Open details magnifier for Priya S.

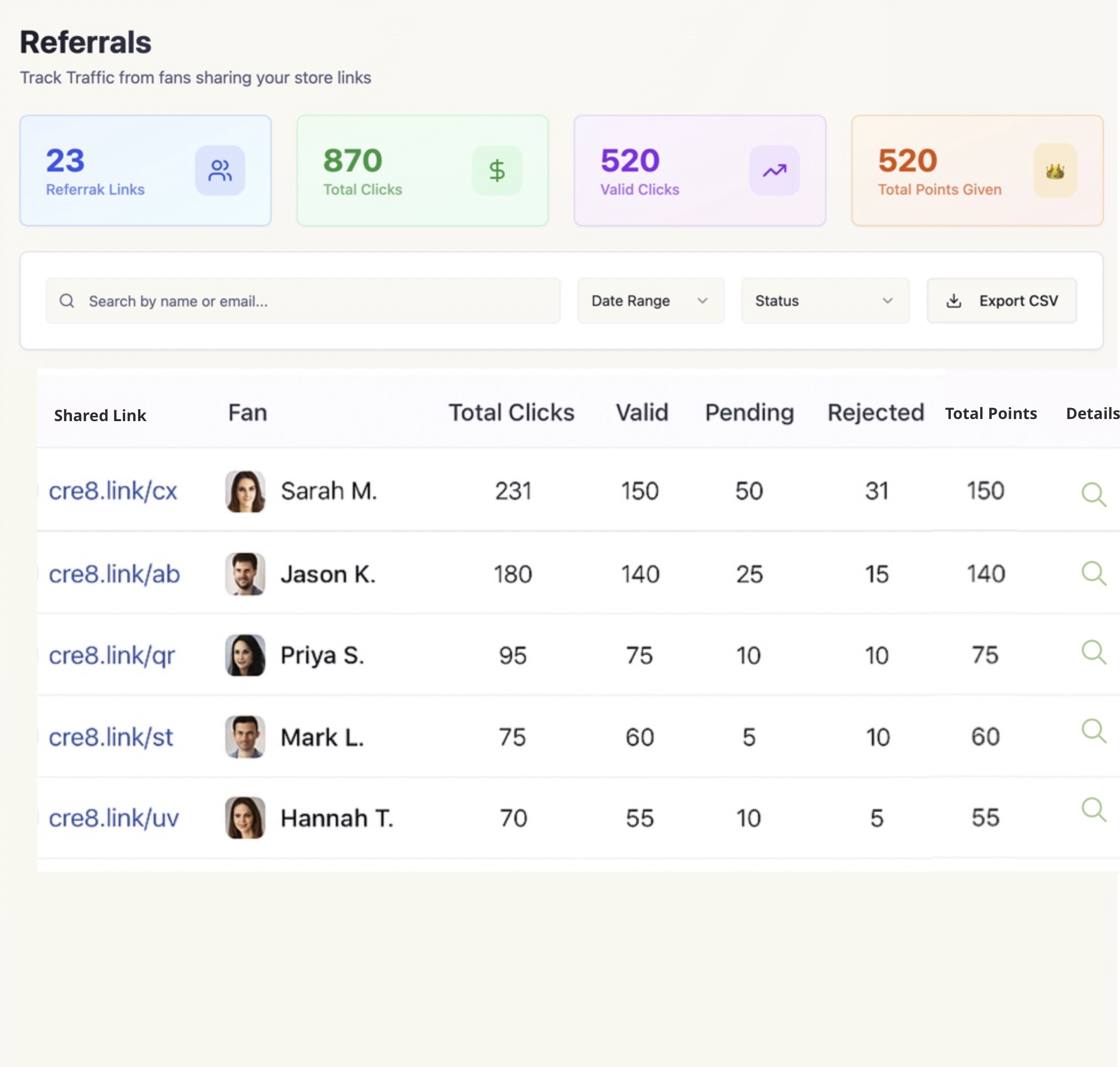coord(1093,652)
